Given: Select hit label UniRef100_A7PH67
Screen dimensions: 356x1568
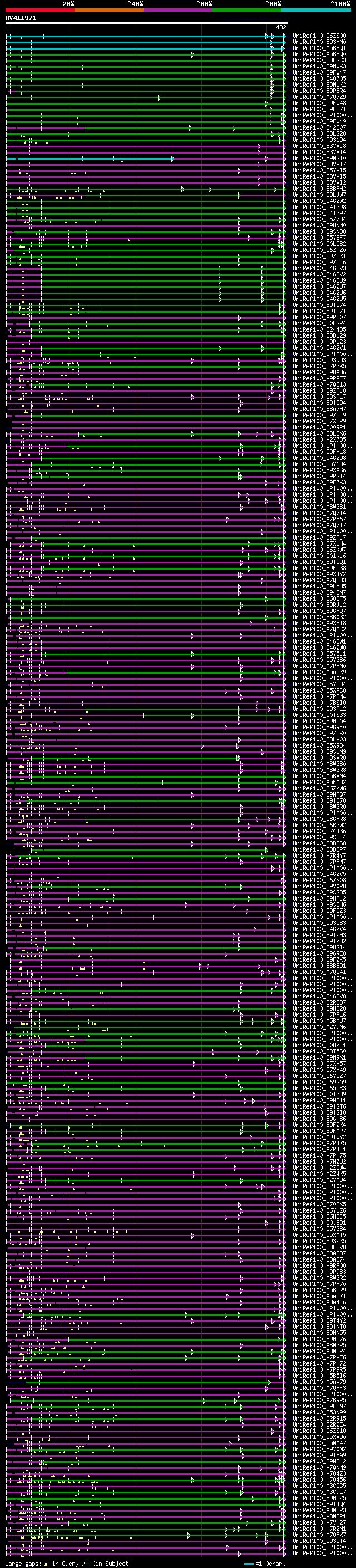Looking at the screenshot, I should tap(319, 519).
